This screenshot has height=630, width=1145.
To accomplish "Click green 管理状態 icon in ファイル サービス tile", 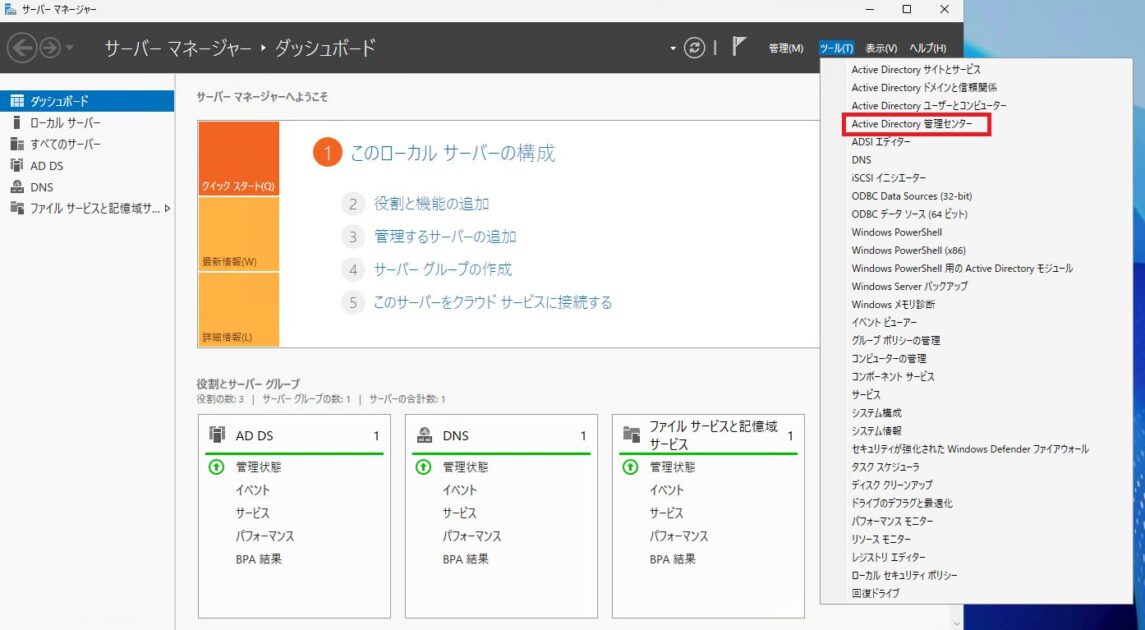I will pos(630,466).
